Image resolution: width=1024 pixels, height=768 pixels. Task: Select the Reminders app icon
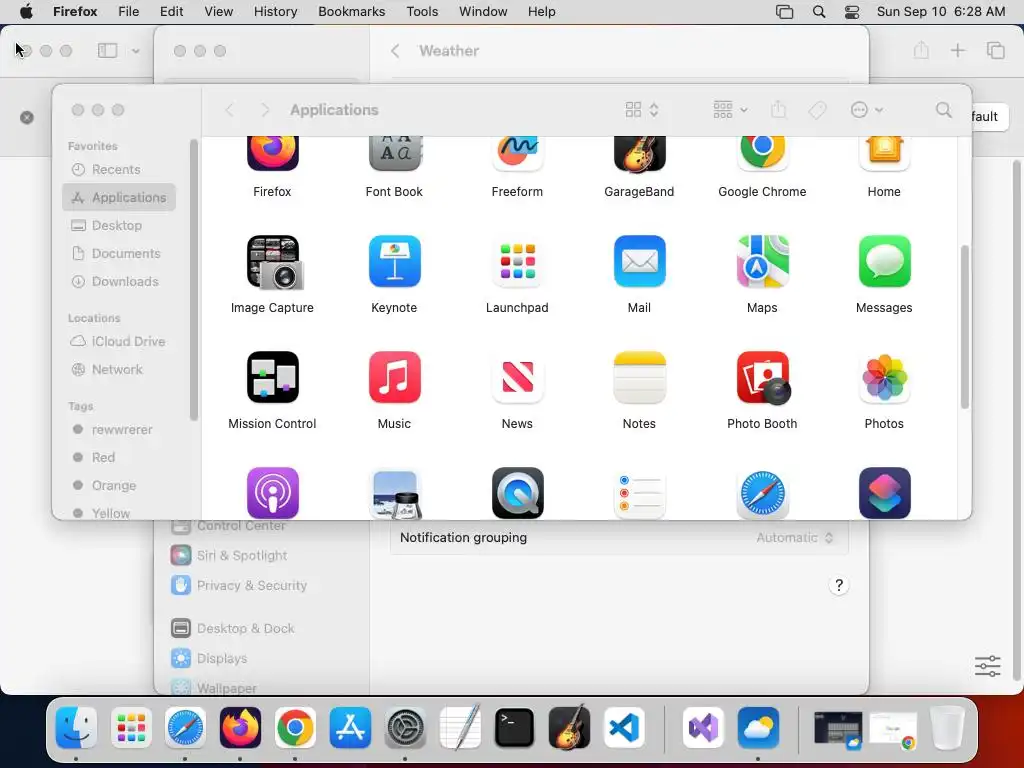coord(639,493)
